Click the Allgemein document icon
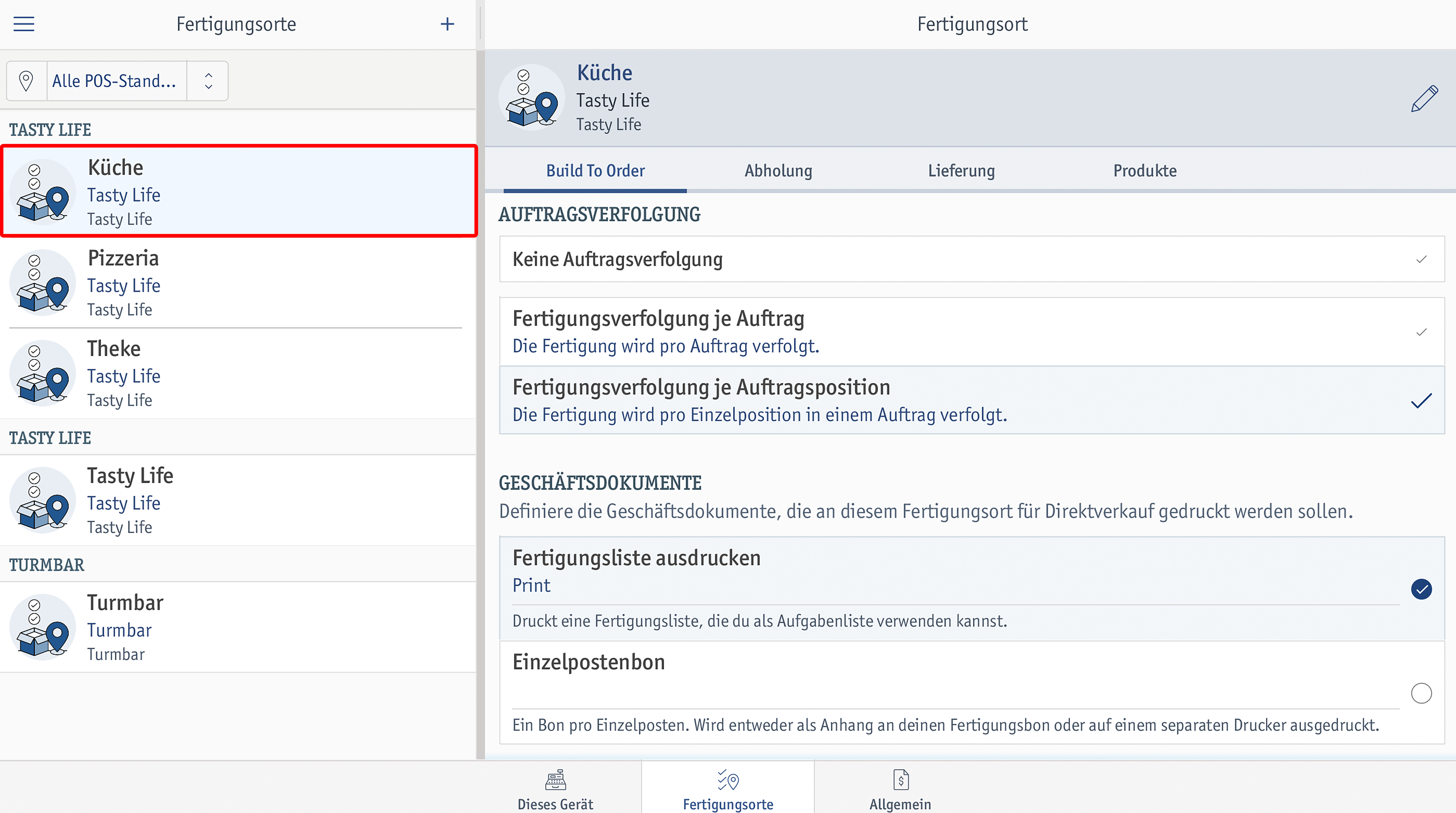This screenshot has height=813, width=1456. click(x=901, y=780)
